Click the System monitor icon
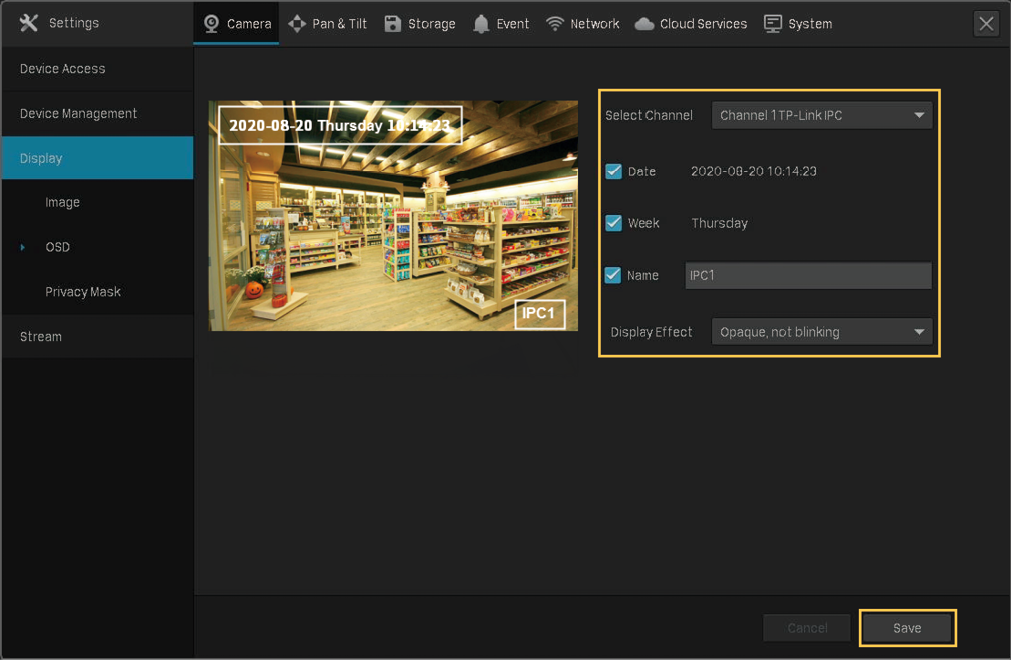Viewport: 1011px width, 660px height. (x=772, y=24)
